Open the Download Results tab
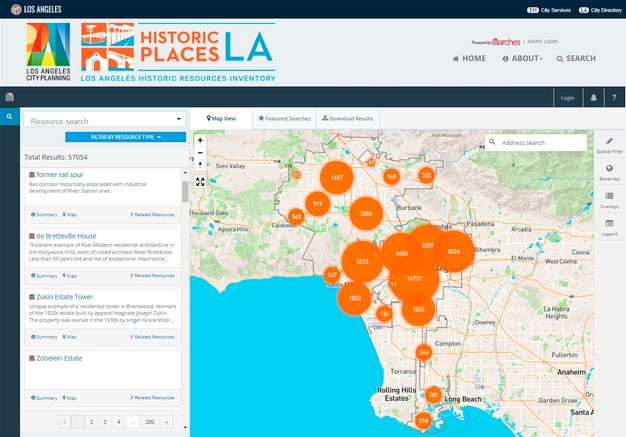626x437 pixels. point(351,118)
